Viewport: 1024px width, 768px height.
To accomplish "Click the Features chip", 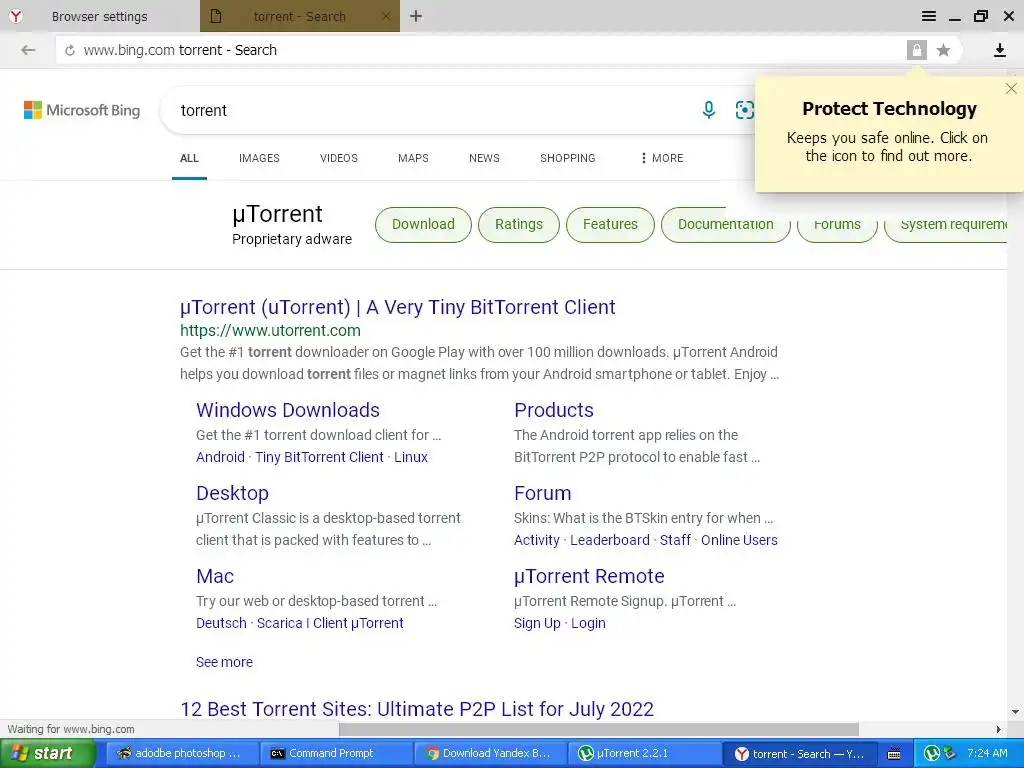I will click(610, 224).
